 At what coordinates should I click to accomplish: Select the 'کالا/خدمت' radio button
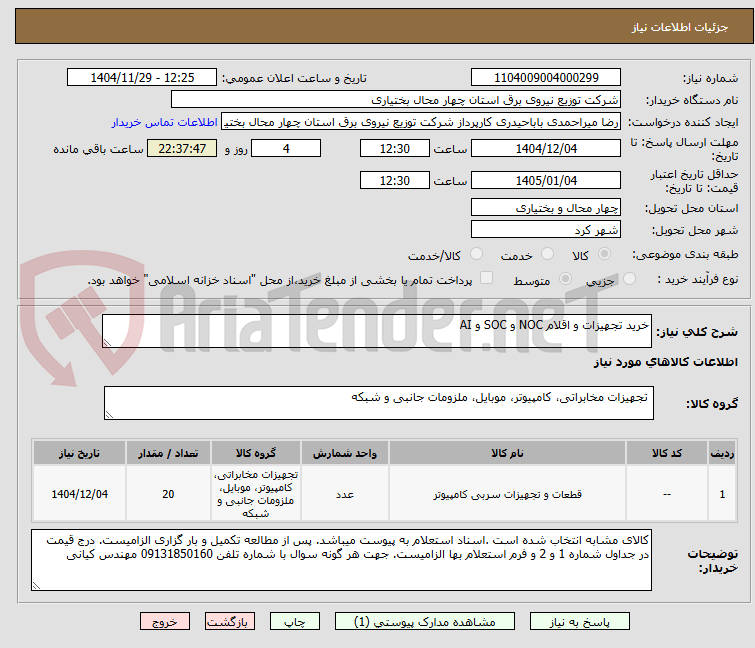pyautogui.click(x=476, y=254)
